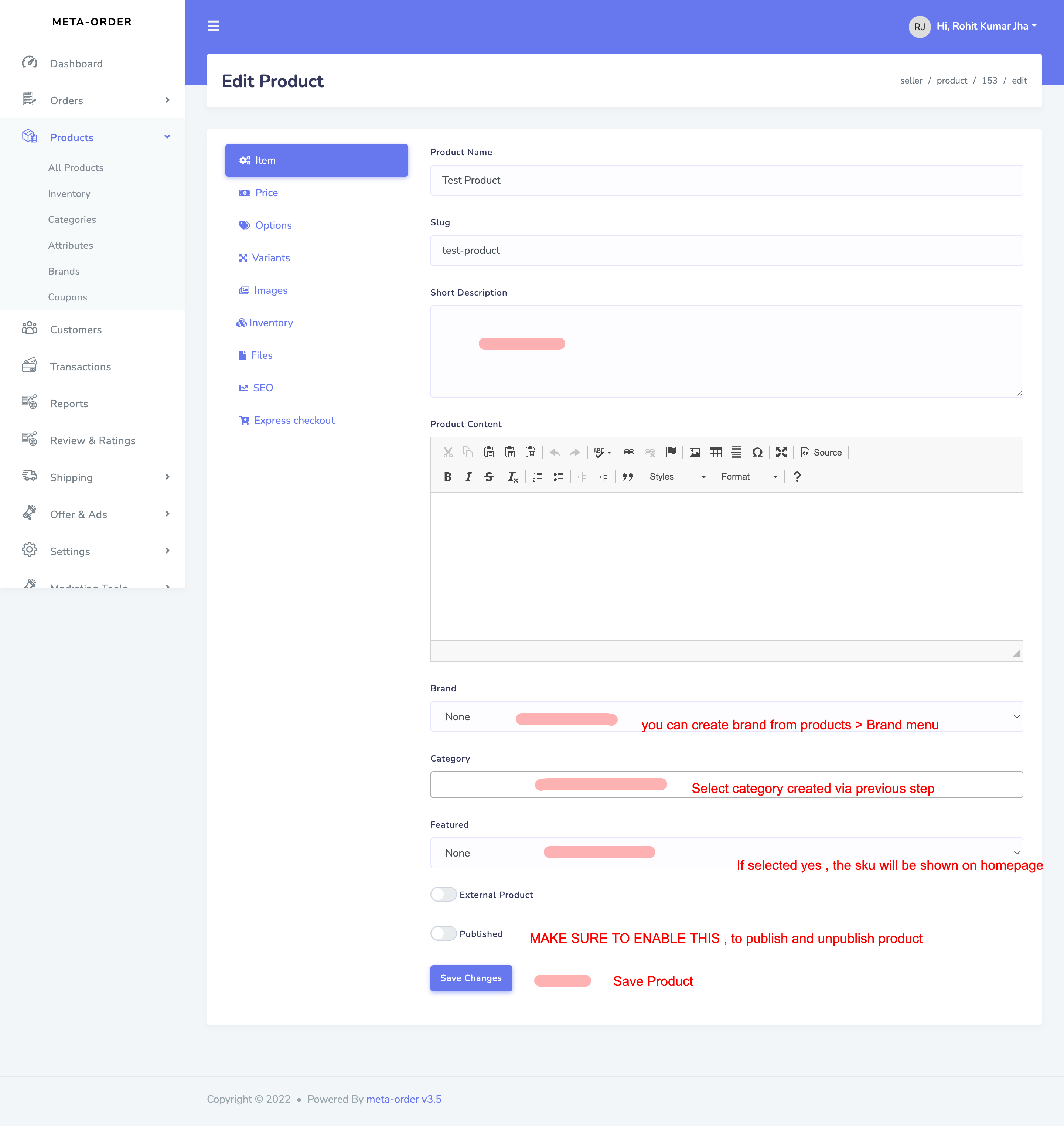Click the Link icon in editor
This screenshot has height=1127, width=1064.
click(x=629, y=453)
